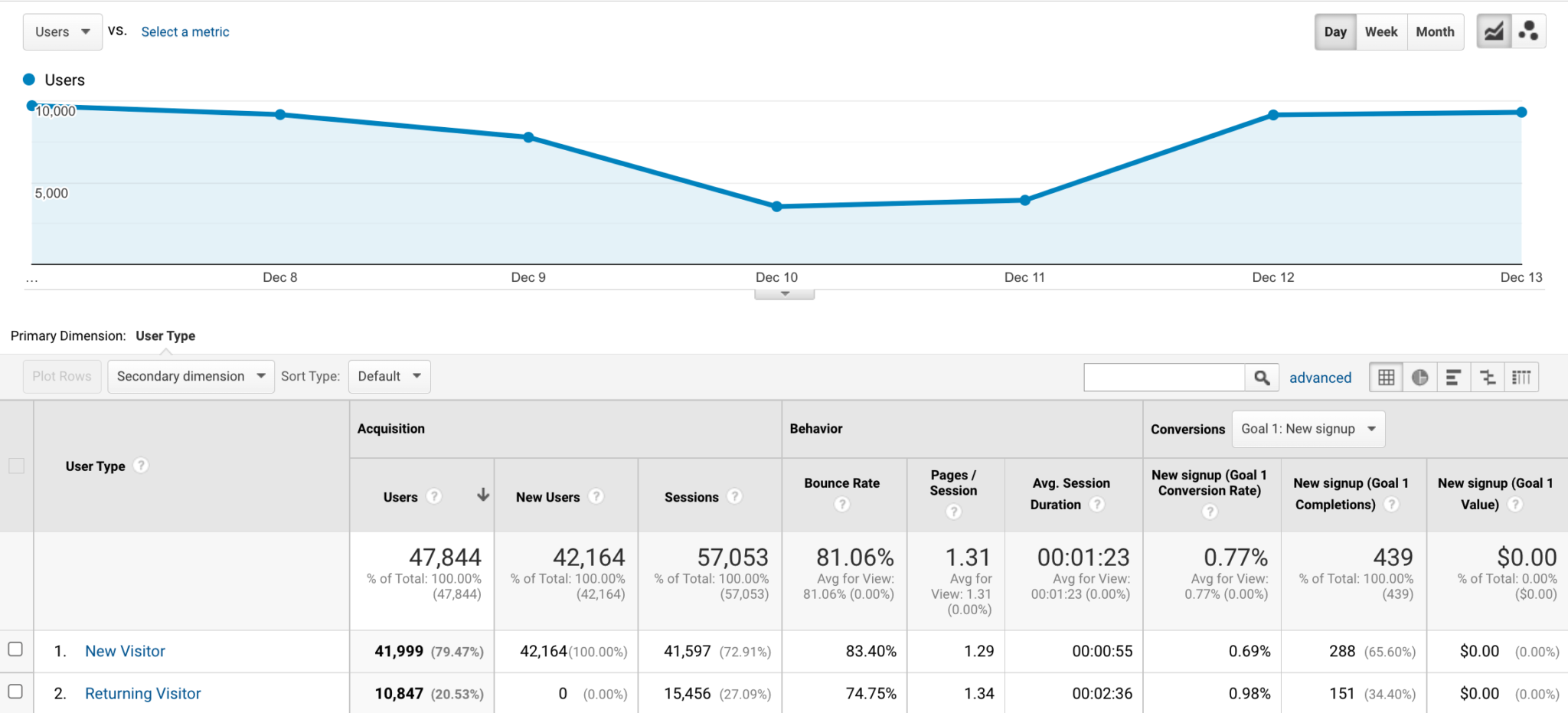The height and width of the screenshot is (713, 1568).
Task: Expand the annotation chevron under Dec 10
Action: [783, 292]
